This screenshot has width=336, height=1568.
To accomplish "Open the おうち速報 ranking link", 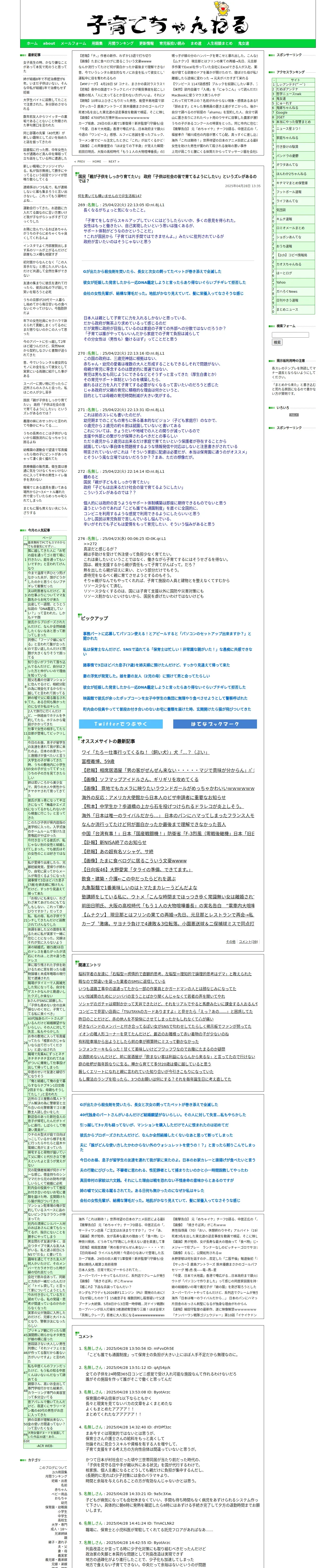I will (284, 246).
